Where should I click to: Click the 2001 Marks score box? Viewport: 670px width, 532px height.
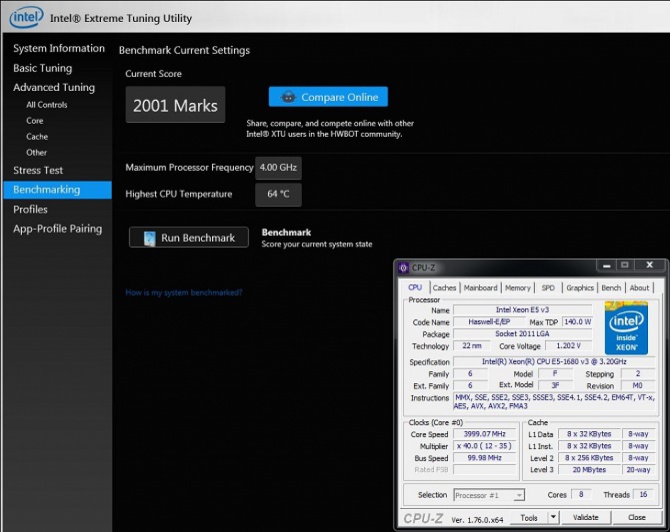tap(175, 105)
